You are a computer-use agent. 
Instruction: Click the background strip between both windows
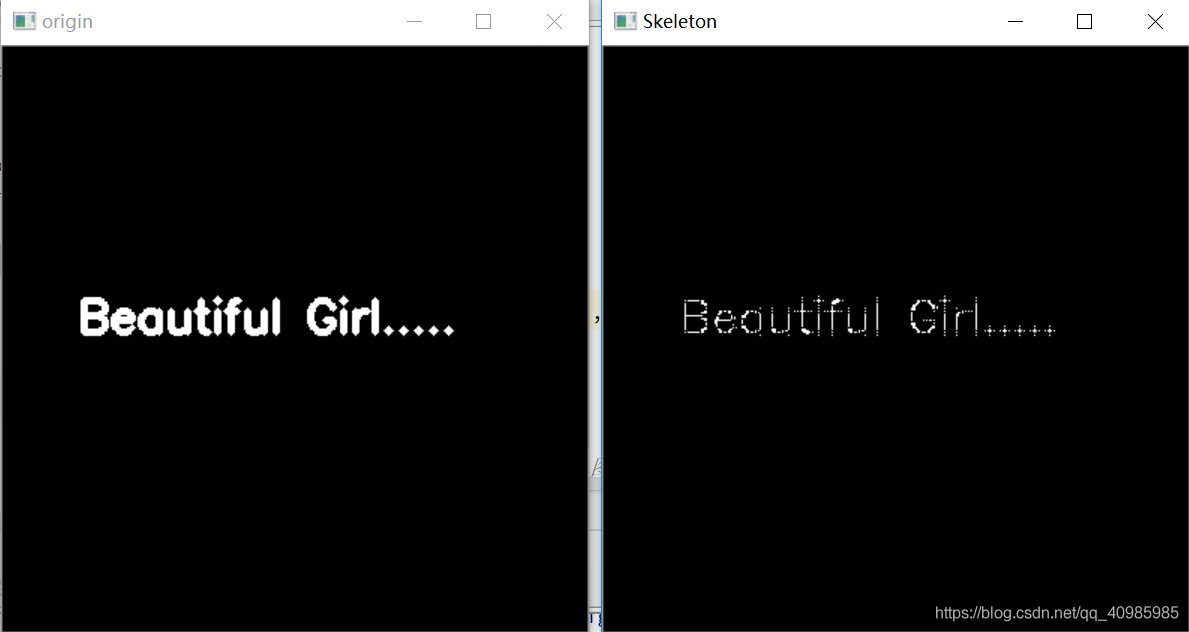pos(596,200)
